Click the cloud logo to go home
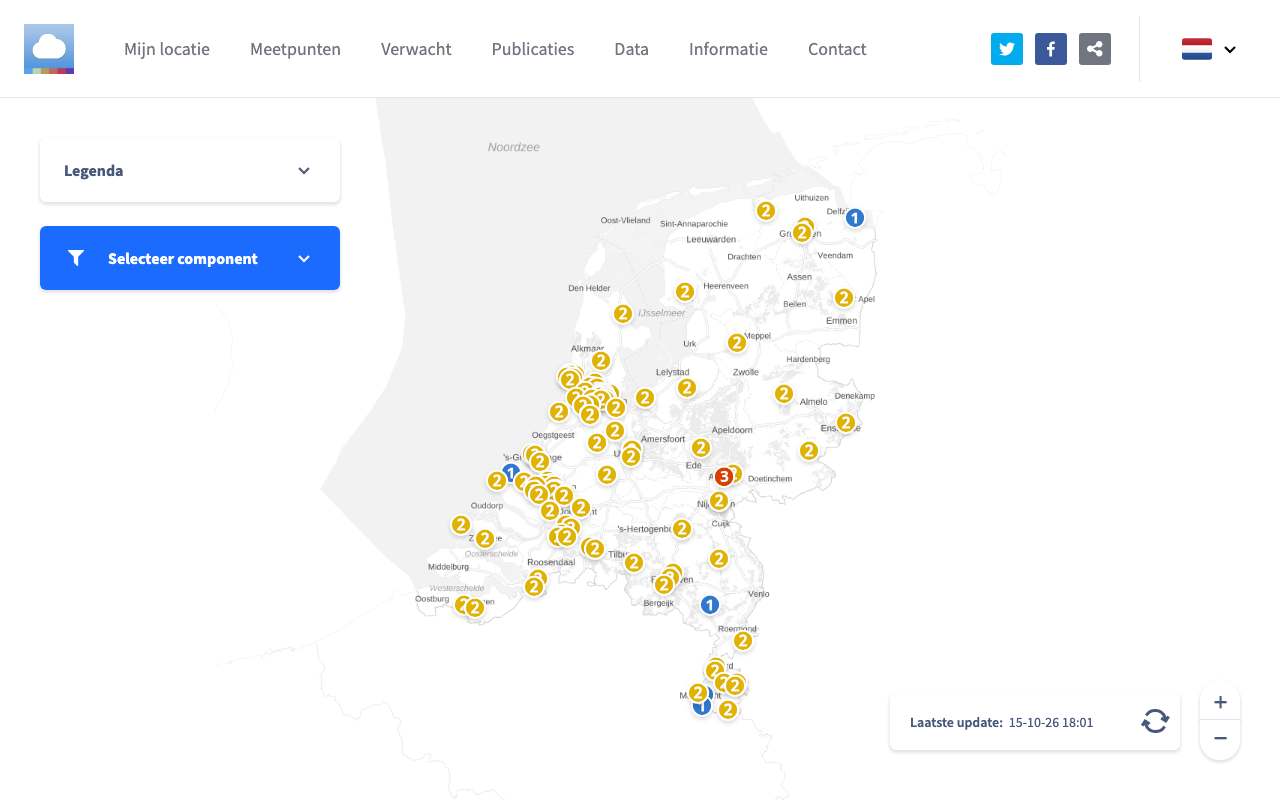The image size is (1280, 800). 49,49
